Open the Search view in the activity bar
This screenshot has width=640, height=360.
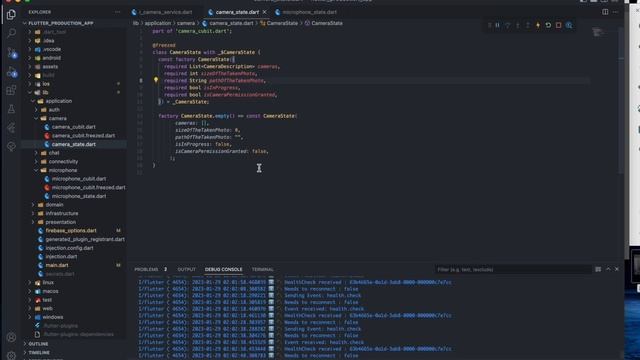(x=11, y=33)
